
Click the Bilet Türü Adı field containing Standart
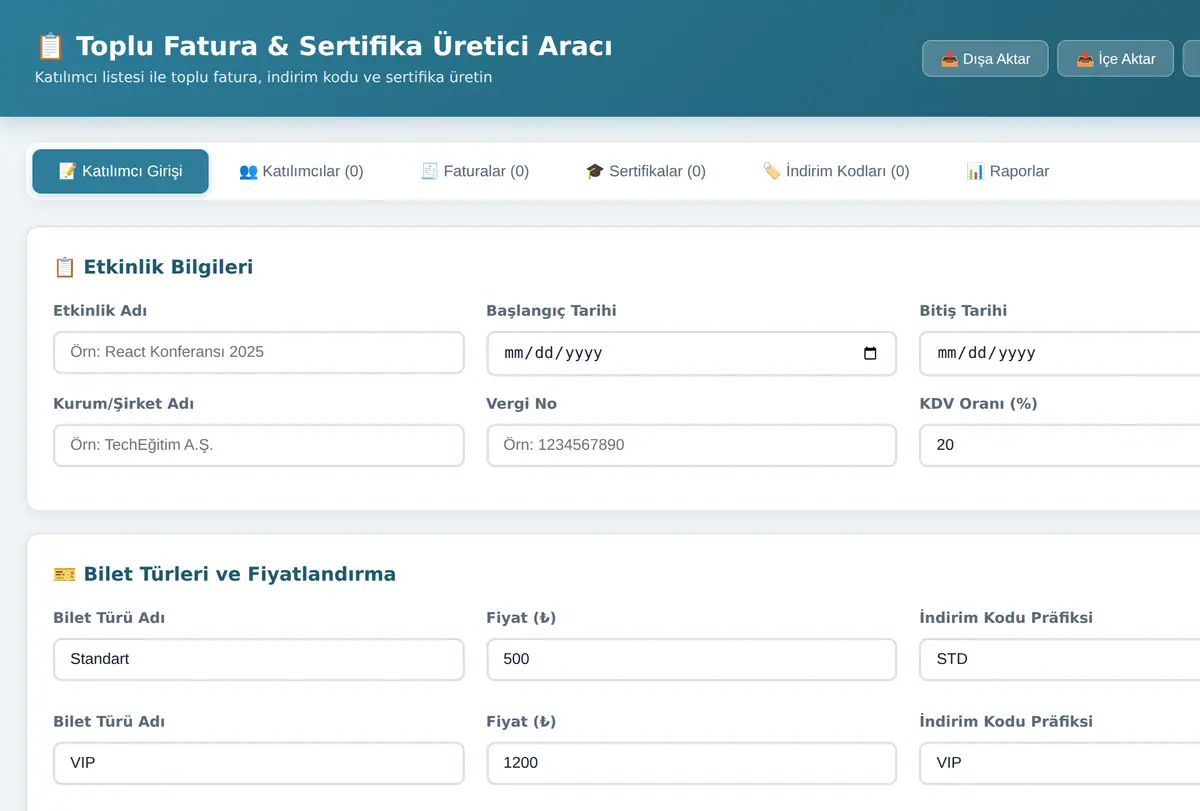click(259, 660)
